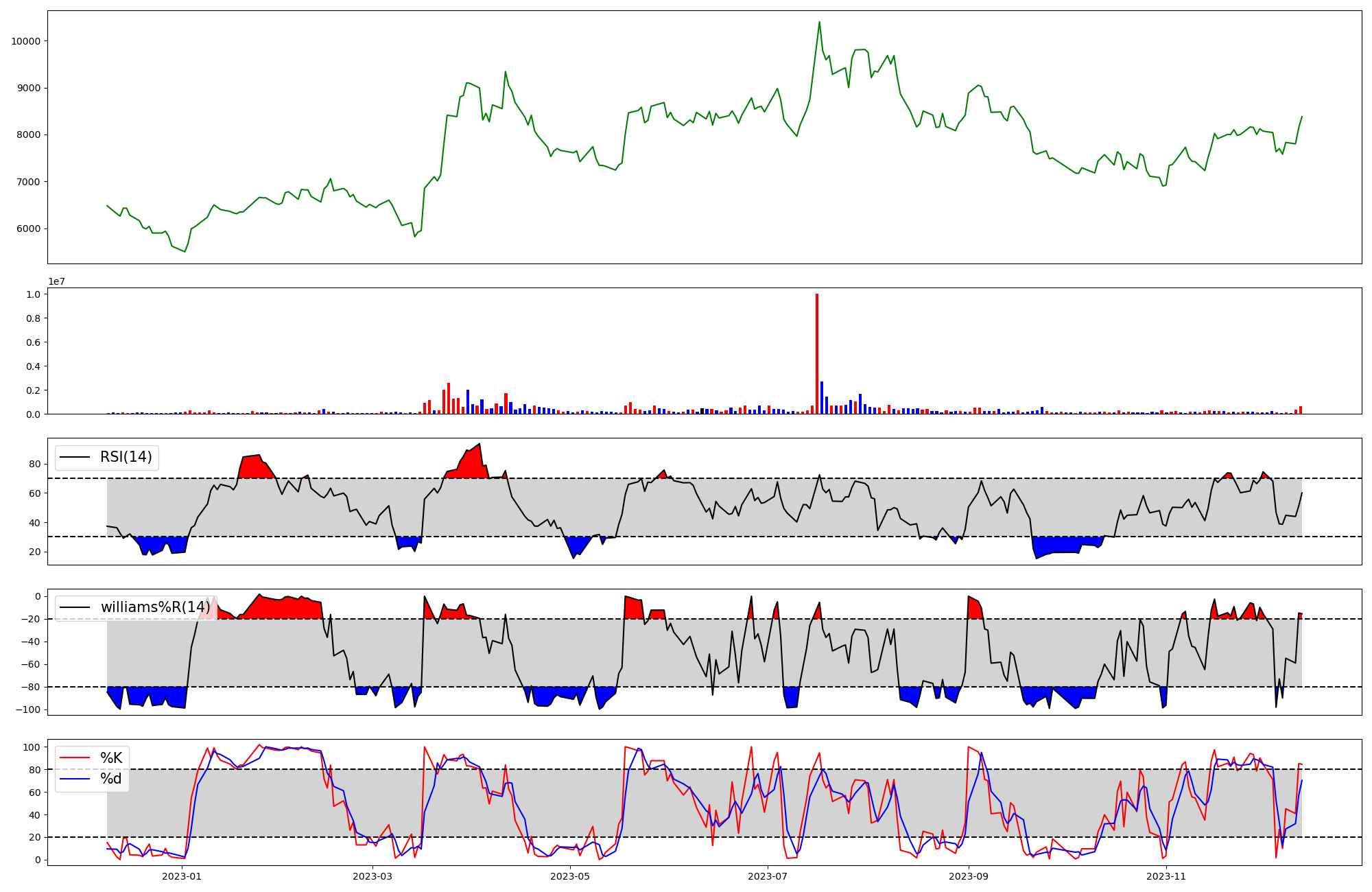Click the 10000 price axis tick label

coord(25,41)
